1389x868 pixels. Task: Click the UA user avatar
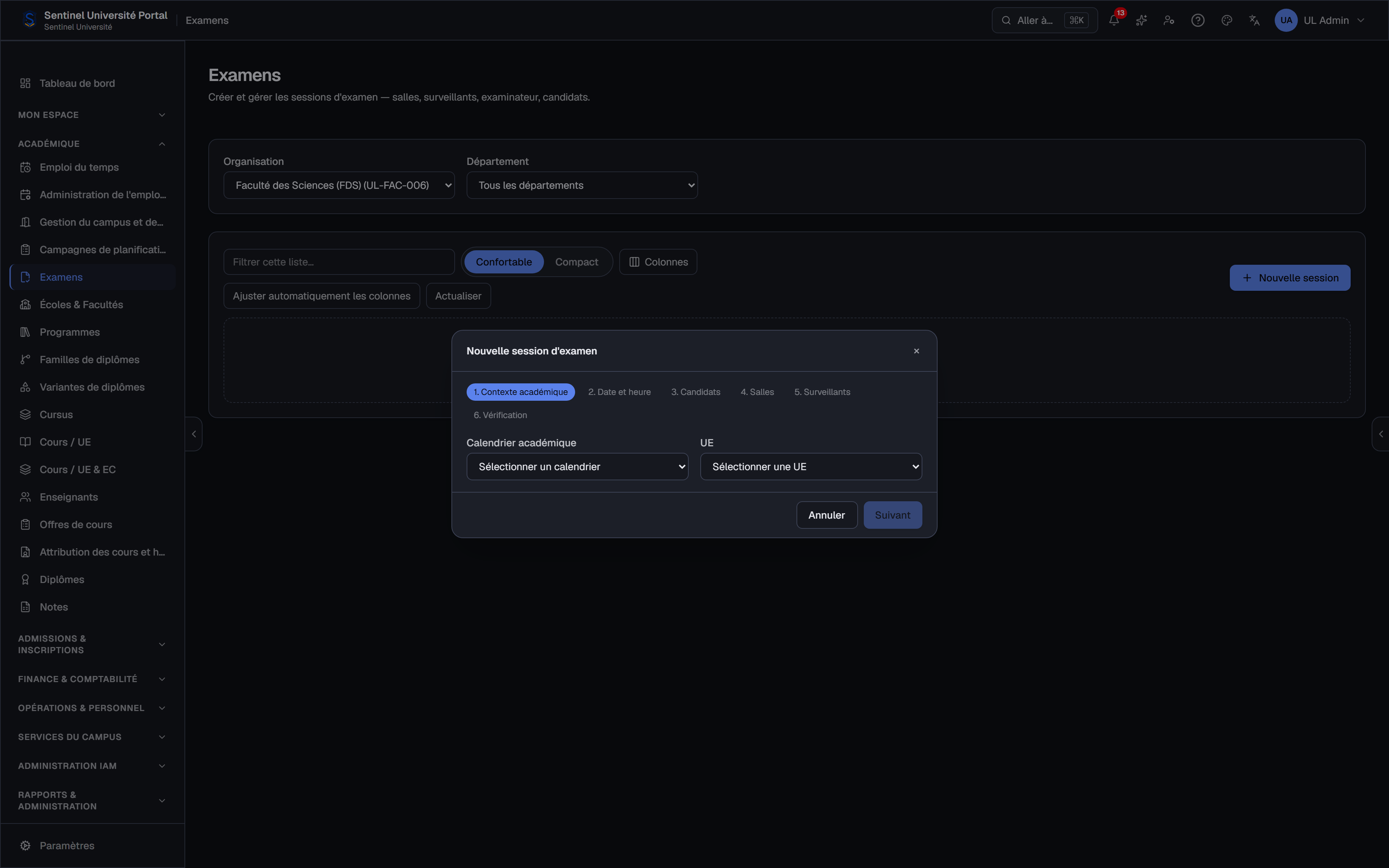click(x=1286, y=20)
